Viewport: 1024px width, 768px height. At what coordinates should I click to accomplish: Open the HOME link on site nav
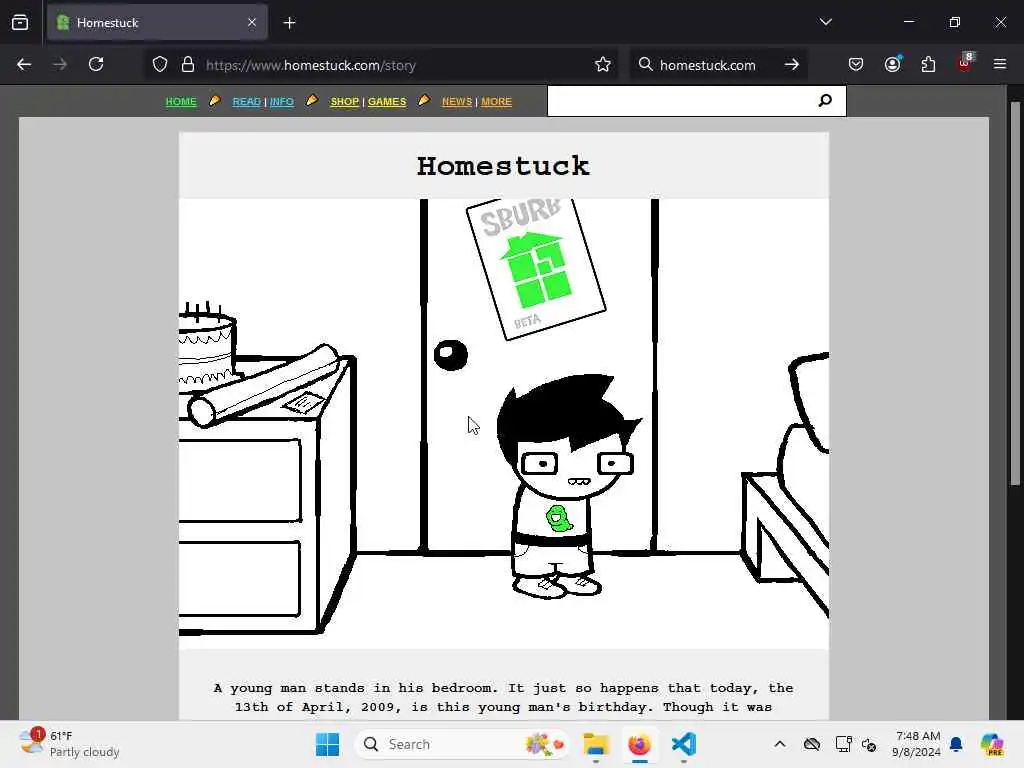pyautogui.click(x=181, y=102)
